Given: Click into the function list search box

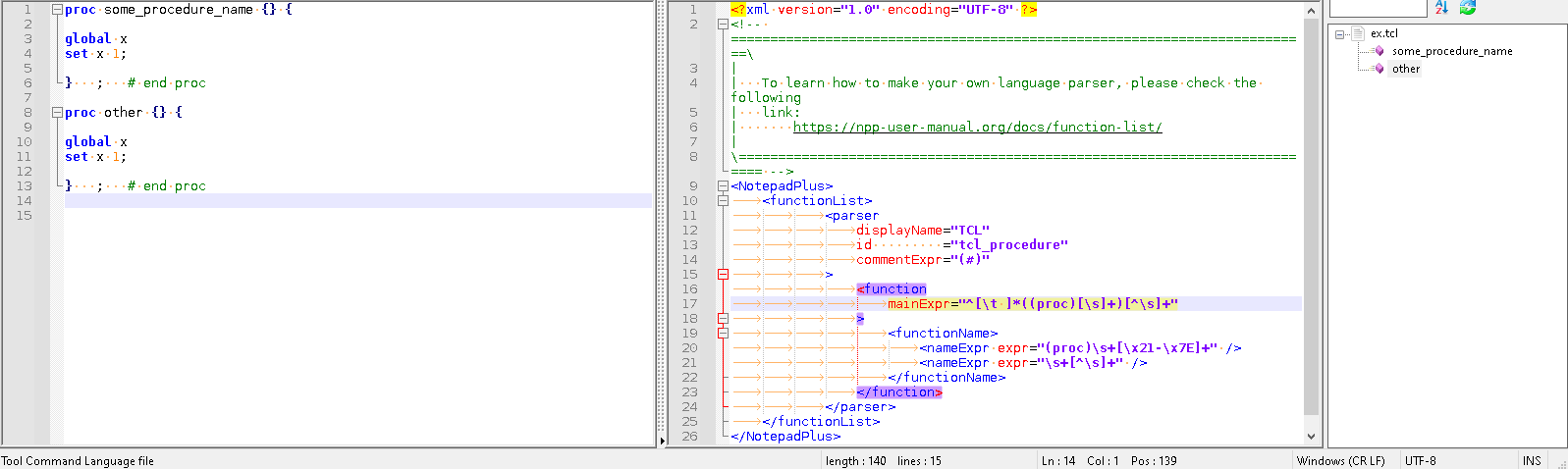Looking at the screenshot, I should [x=1377, y=8].
